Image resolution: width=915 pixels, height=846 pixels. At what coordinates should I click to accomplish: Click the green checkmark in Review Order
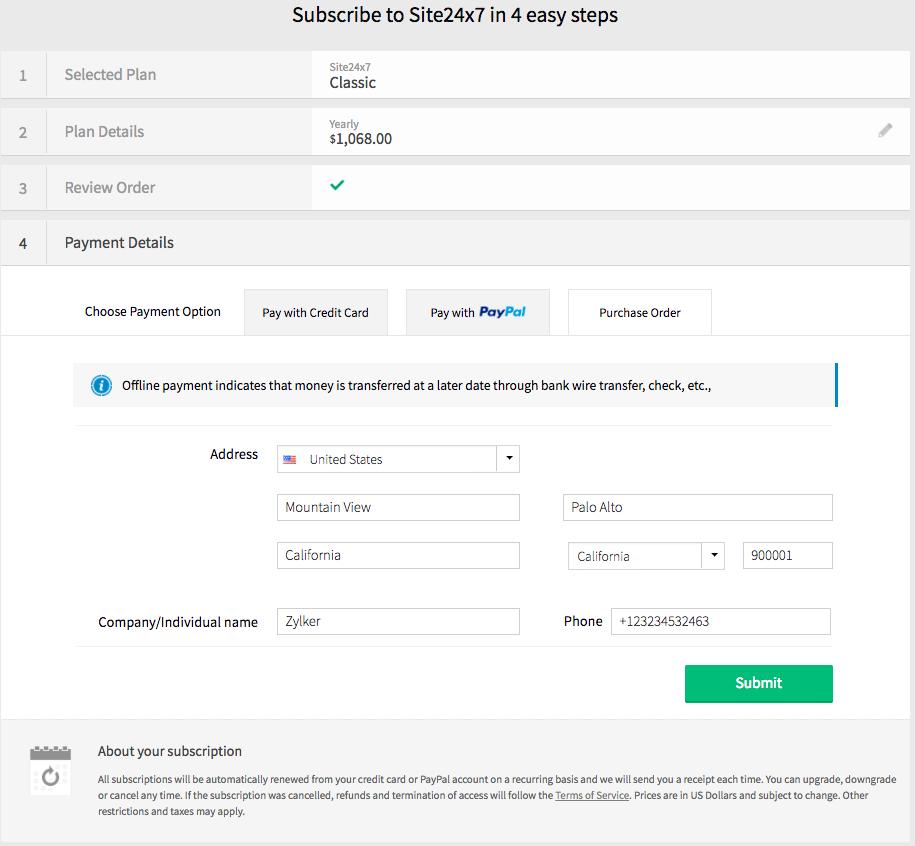click(337, 185)
